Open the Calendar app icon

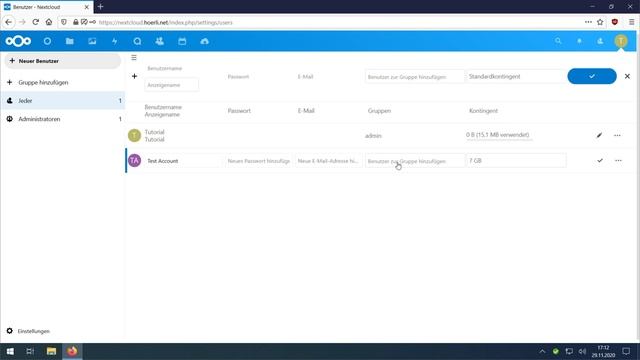(x=182, y=41)
